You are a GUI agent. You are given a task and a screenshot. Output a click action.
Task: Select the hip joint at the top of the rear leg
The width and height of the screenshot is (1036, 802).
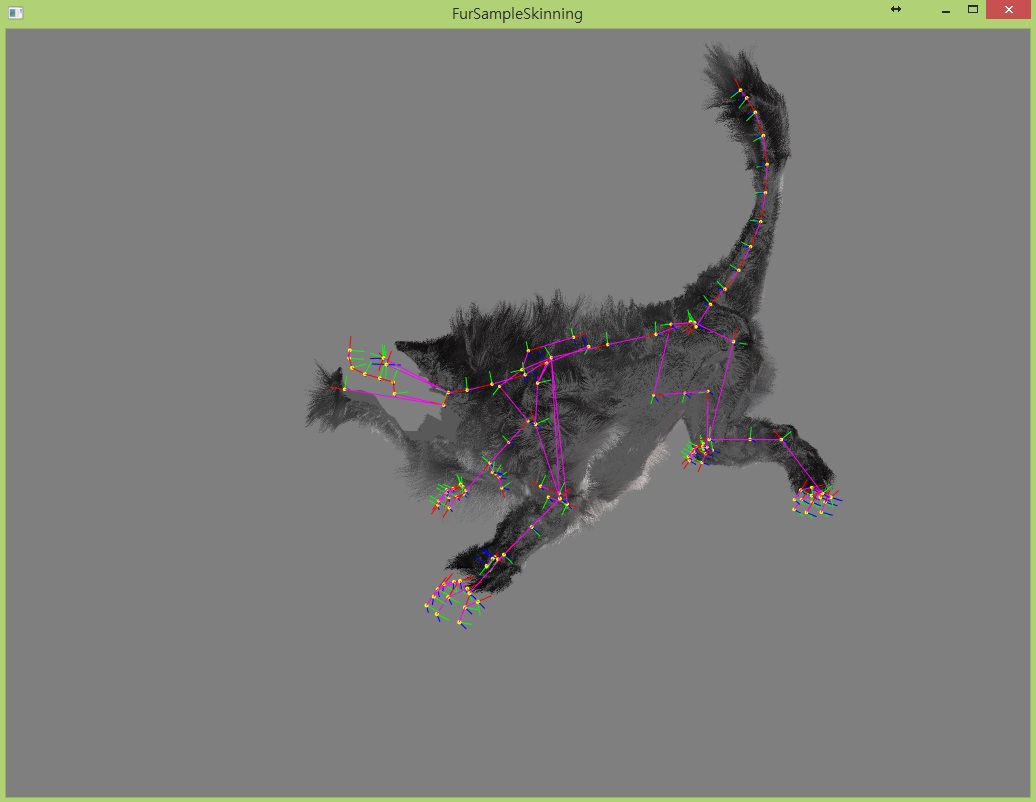click(733, 341)
